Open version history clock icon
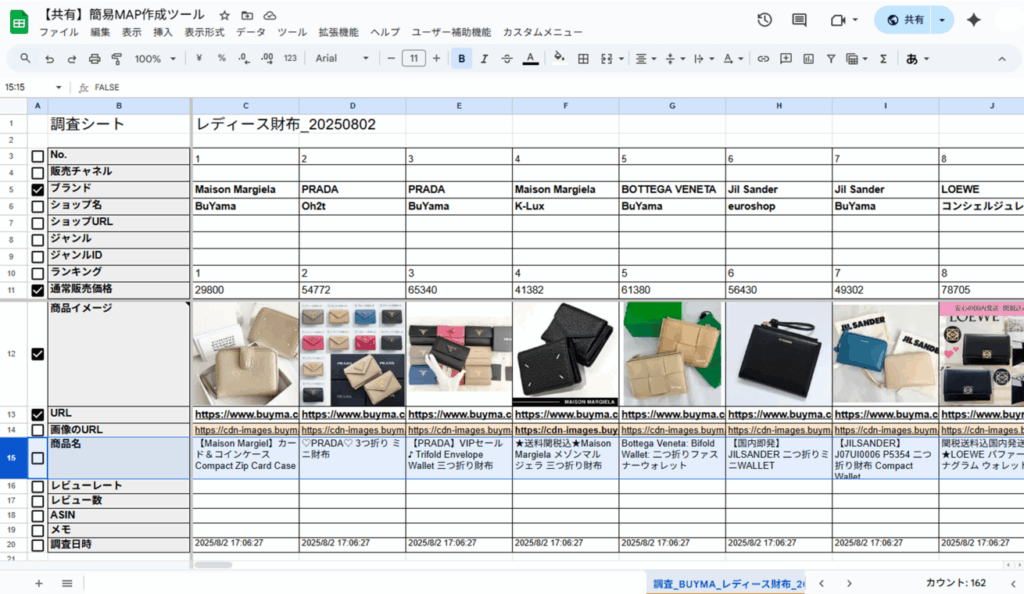The width and height of the screenshot is (1024, 594). click(764, 20)
